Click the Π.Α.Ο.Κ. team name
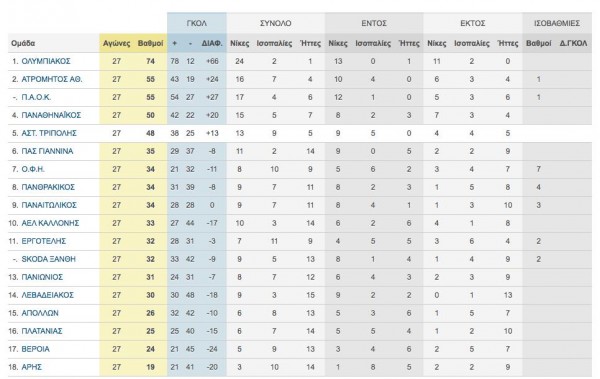 click(36, 97)
